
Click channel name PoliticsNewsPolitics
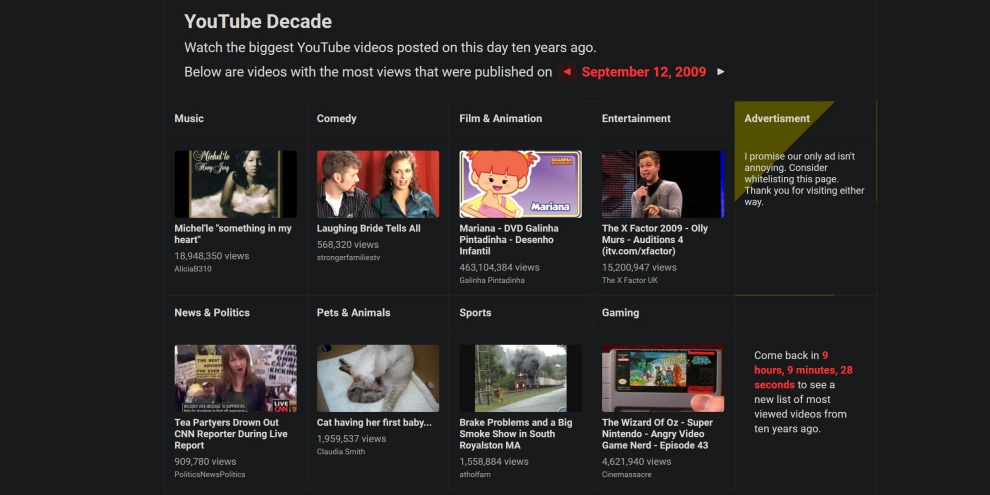[210, 474]
